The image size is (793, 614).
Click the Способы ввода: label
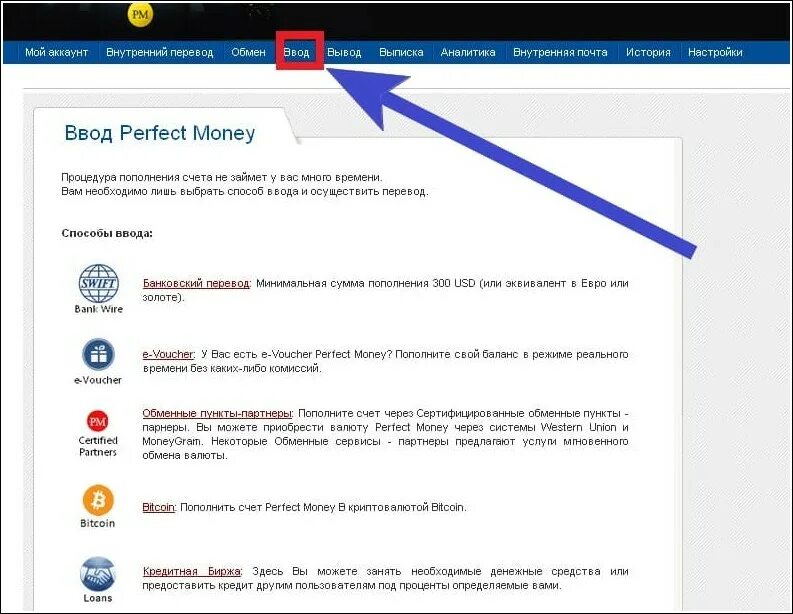coord(107,233)
